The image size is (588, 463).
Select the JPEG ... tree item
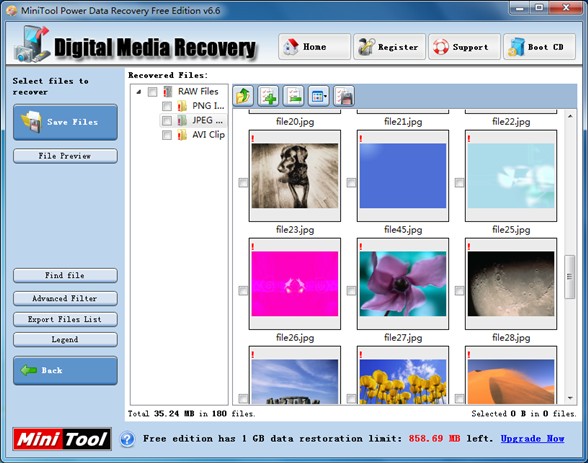tap(207, 120)
